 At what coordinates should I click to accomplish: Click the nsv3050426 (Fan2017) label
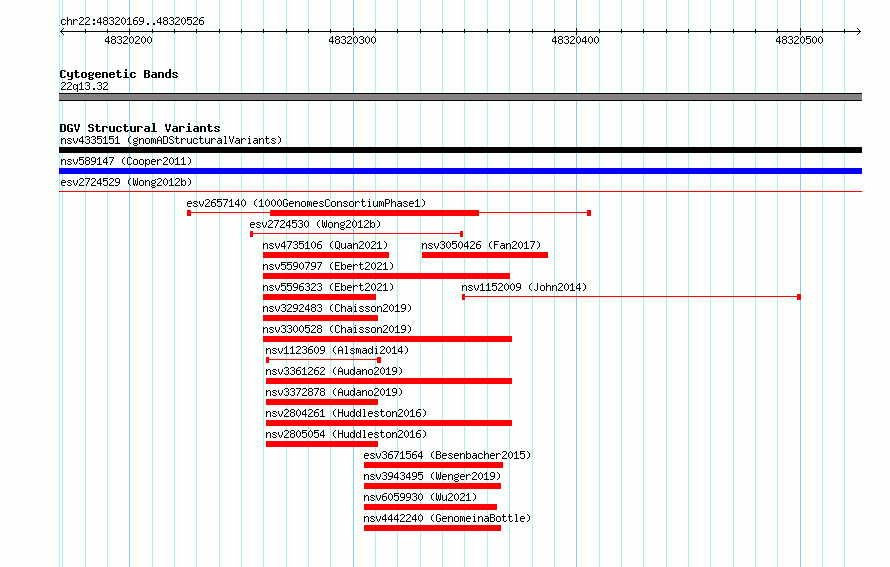(x=481, y=245)
